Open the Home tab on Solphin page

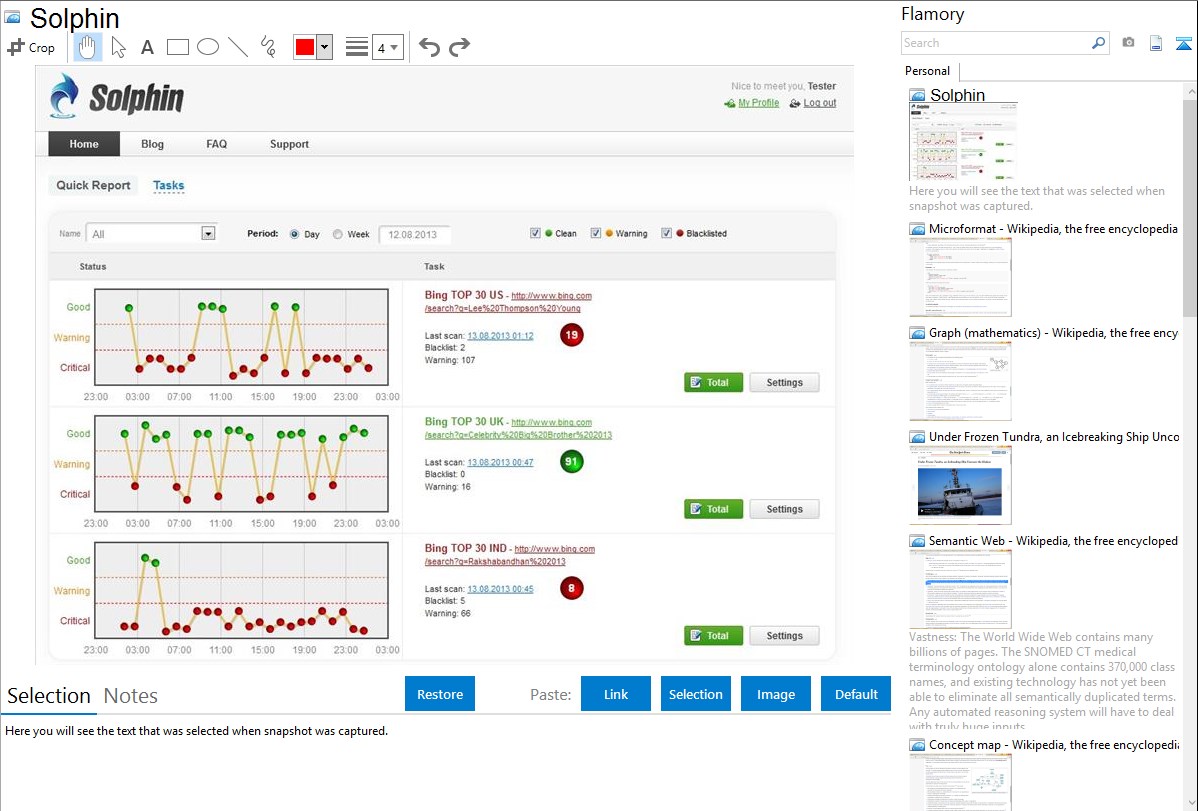tap(84, 144)
